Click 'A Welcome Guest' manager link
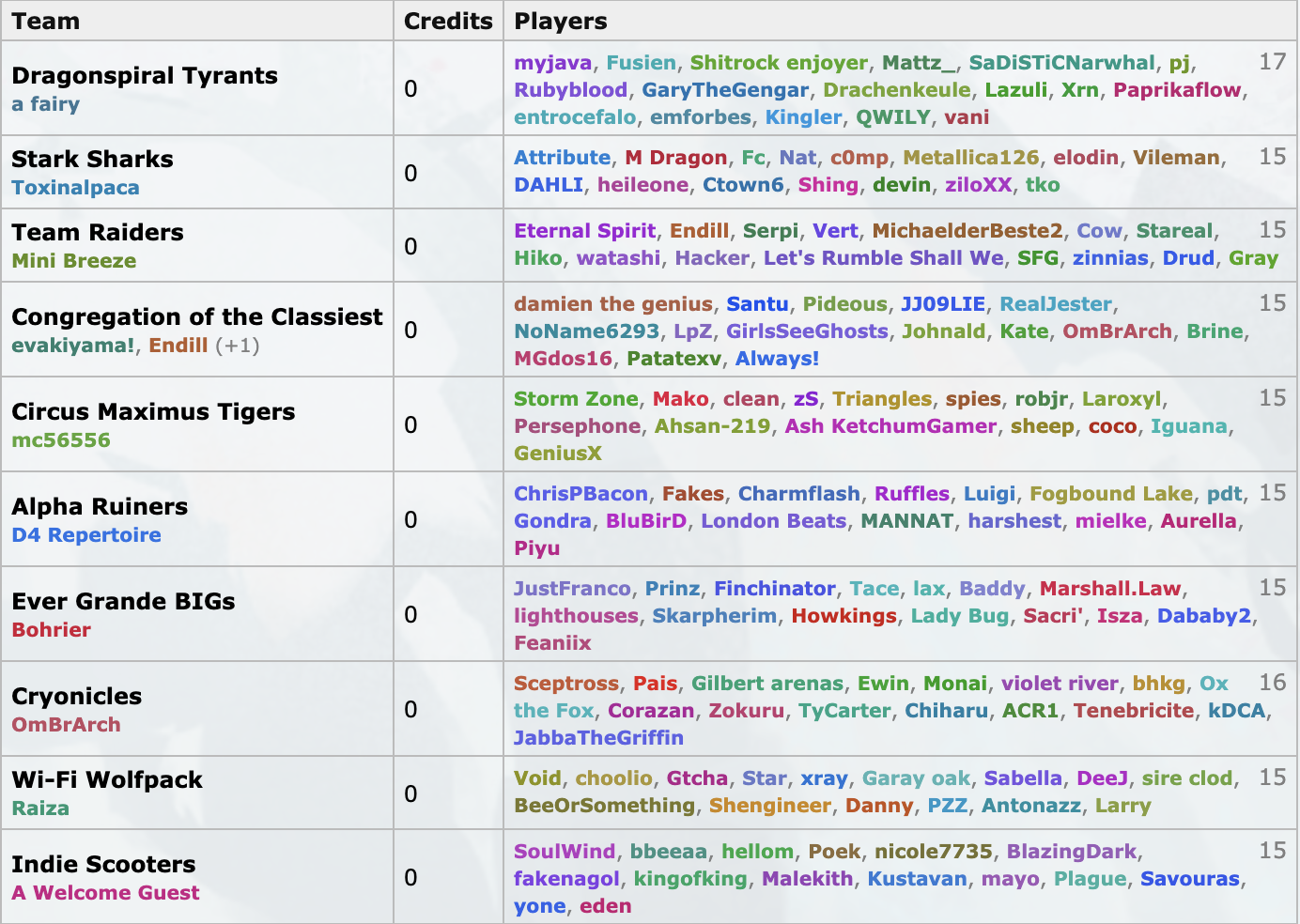1300x924 pixels. coord(105,893)
